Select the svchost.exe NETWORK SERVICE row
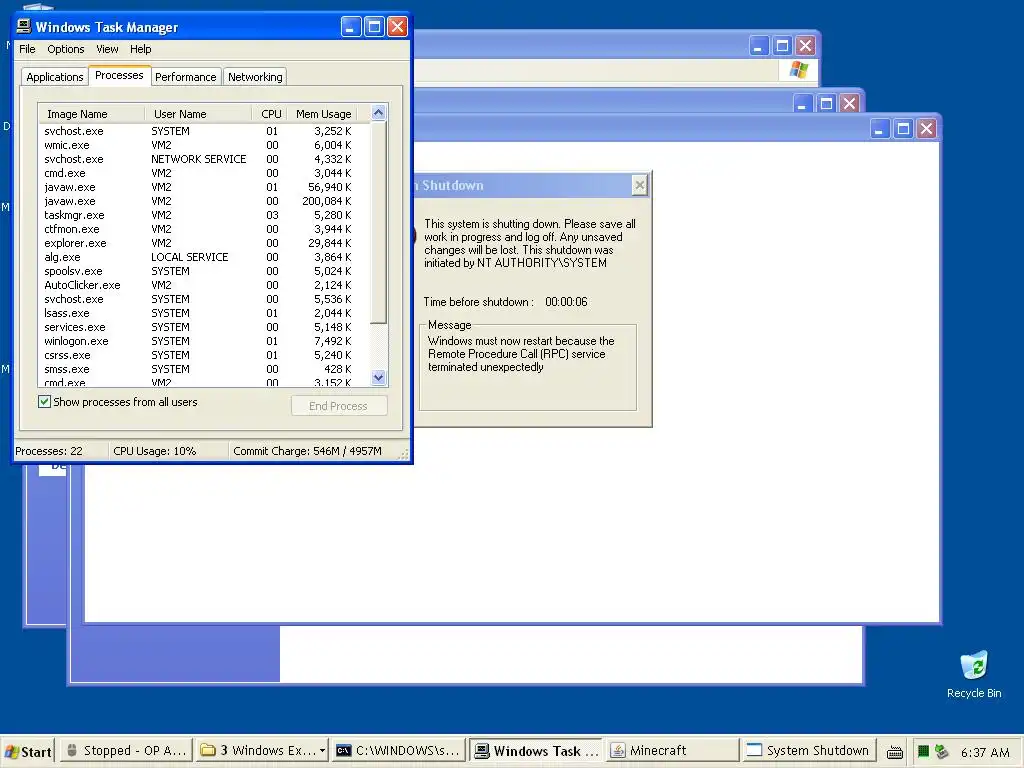1024x768 pixels. coord(204,159)
